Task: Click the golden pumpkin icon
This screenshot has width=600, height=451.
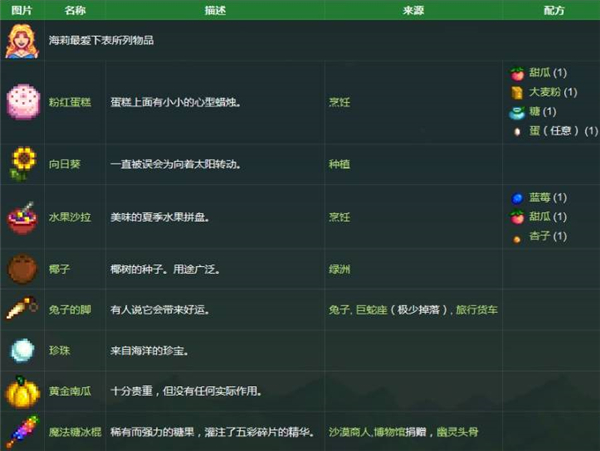Action: [22, 391]
